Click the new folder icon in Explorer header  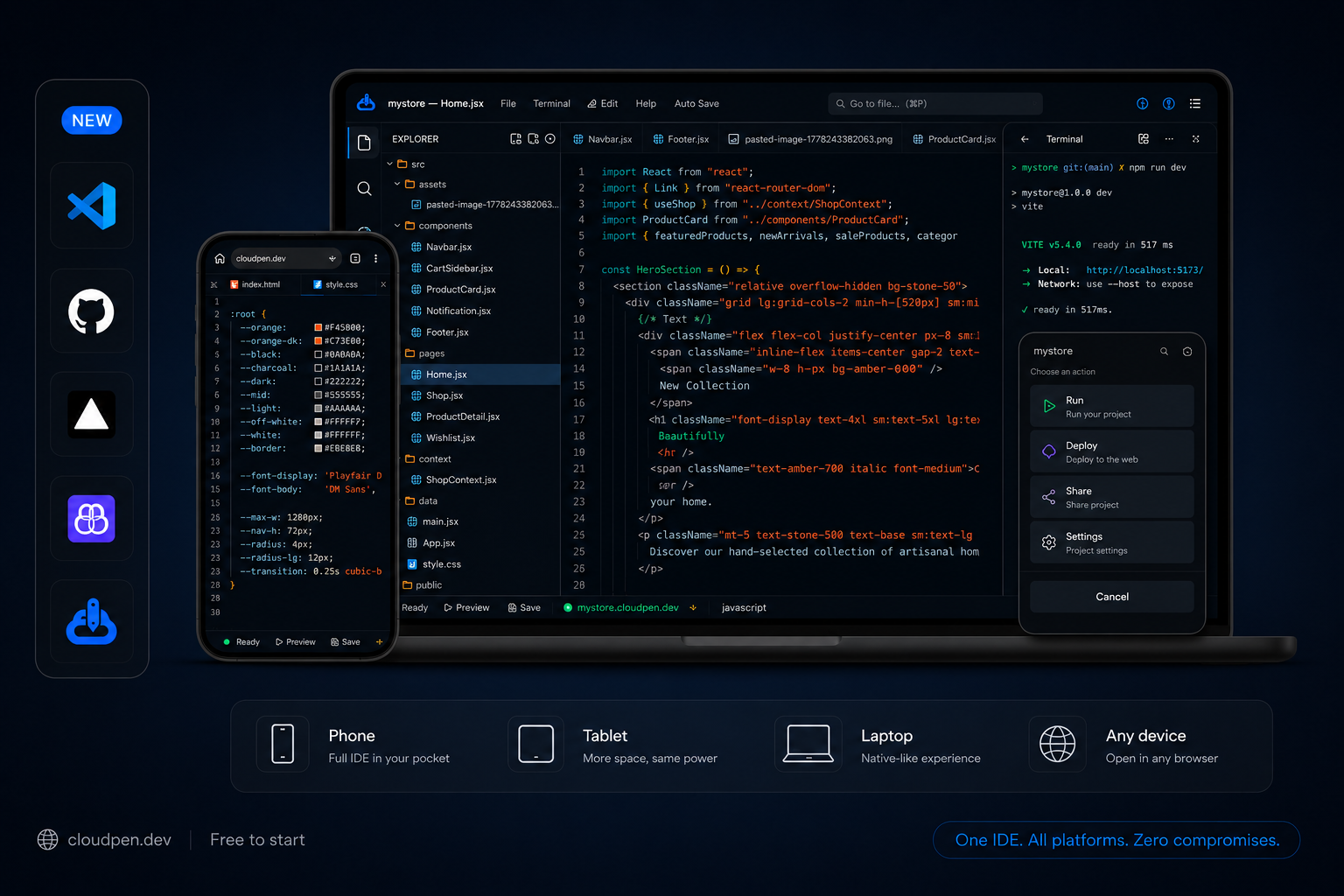533,139
